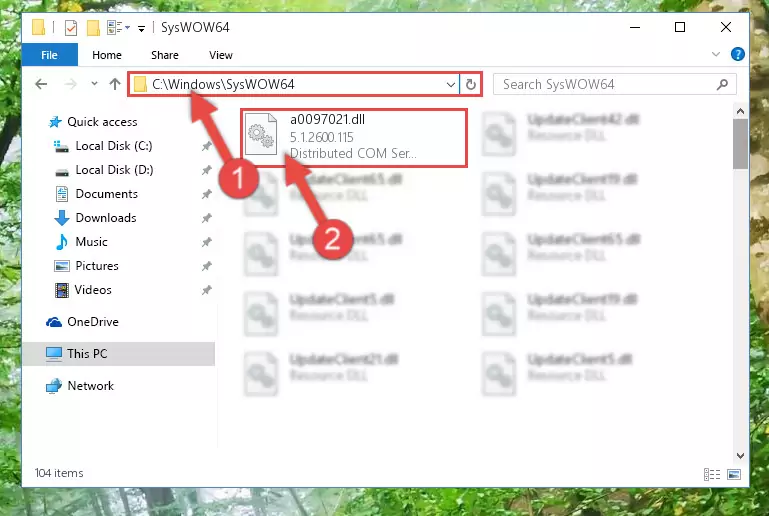Click the pin icon beside Videos

[x=206, y=290]
